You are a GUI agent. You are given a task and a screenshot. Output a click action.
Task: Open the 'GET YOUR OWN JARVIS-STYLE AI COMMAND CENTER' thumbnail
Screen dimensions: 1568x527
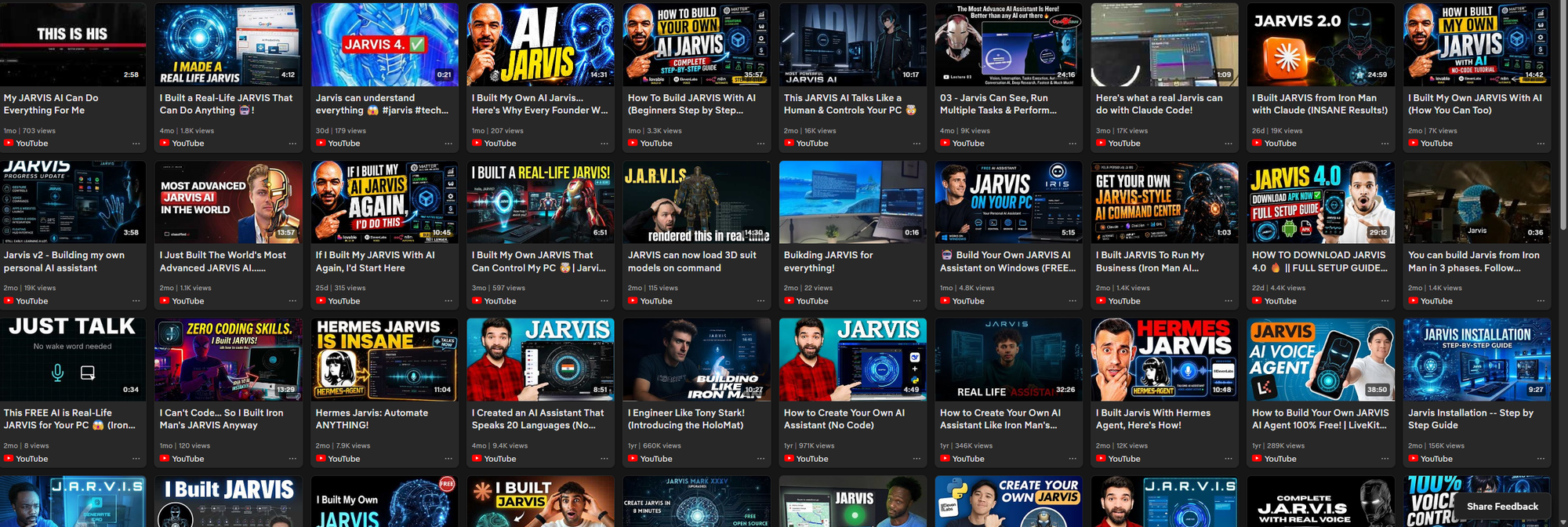point(1165,202)
